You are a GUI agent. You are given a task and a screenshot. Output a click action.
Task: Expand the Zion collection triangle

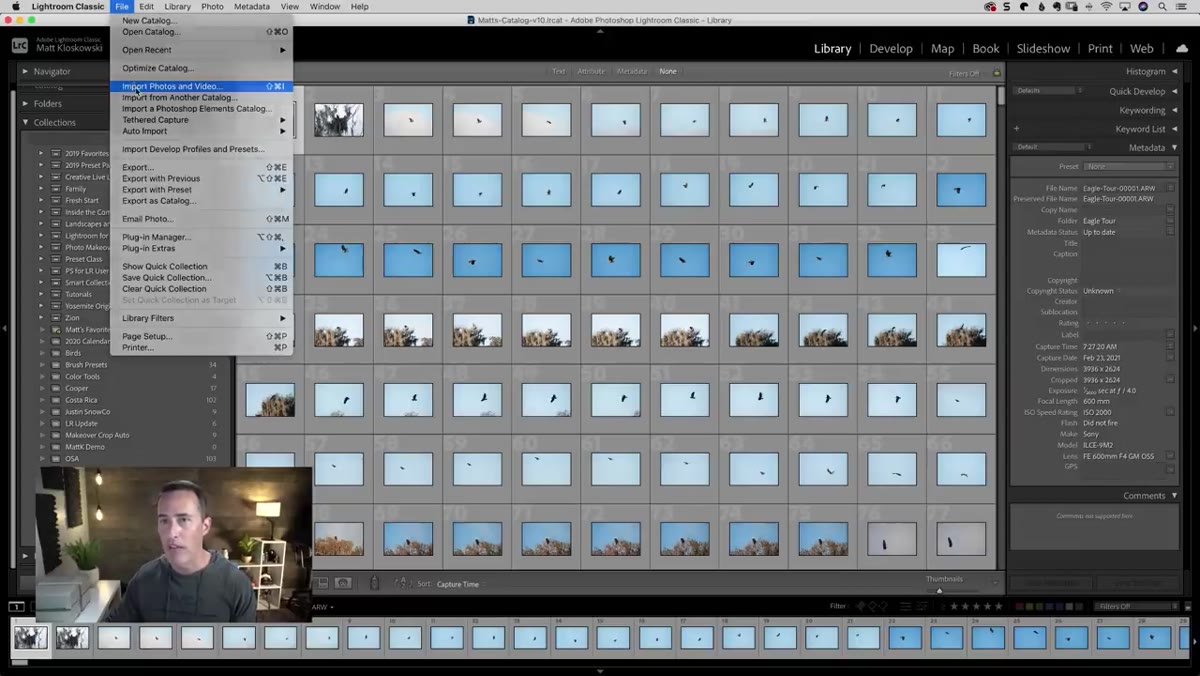pos(41,318)
